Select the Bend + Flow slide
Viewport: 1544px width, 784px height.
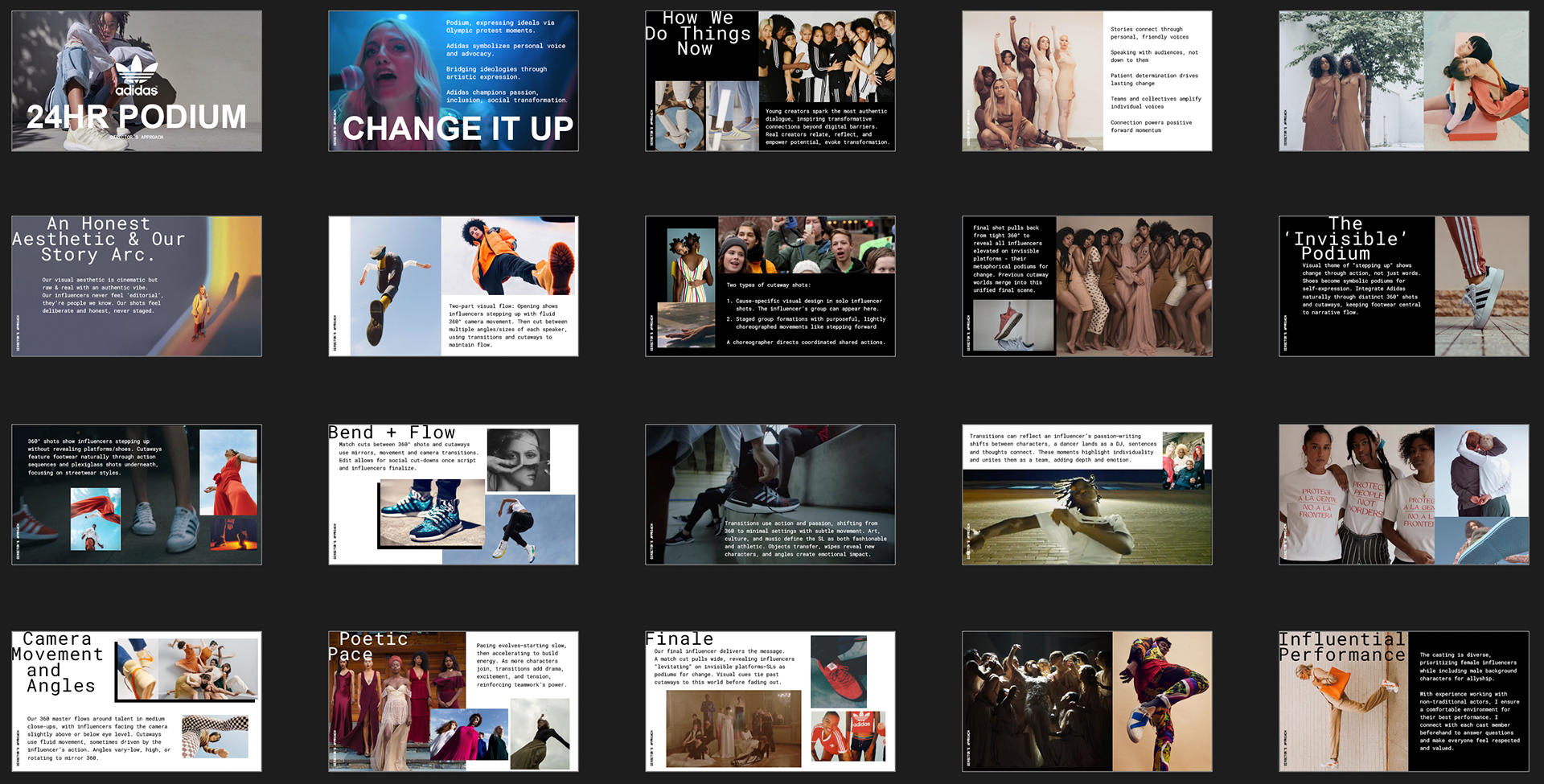click(x=454, y=495)
